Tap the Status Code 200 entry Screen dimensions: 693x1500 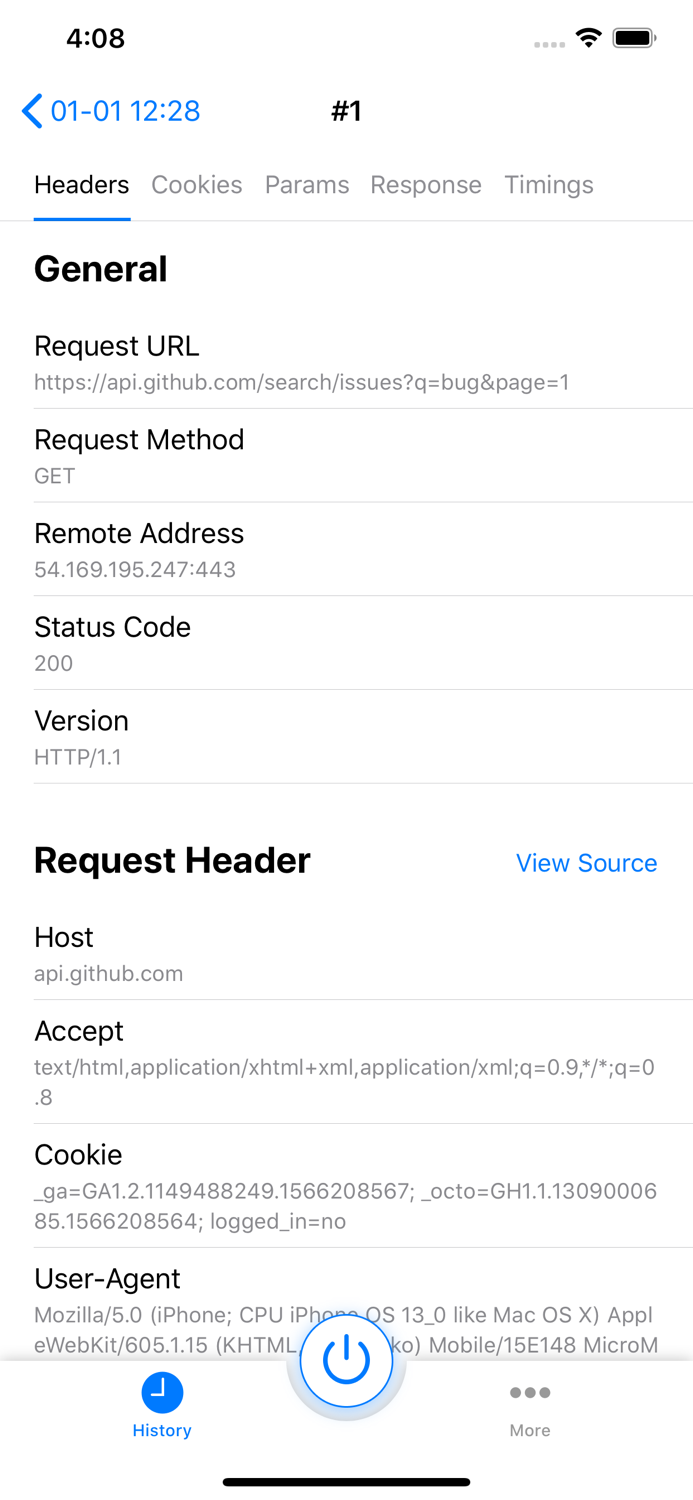pyautogui.click(x=53, y=663)
